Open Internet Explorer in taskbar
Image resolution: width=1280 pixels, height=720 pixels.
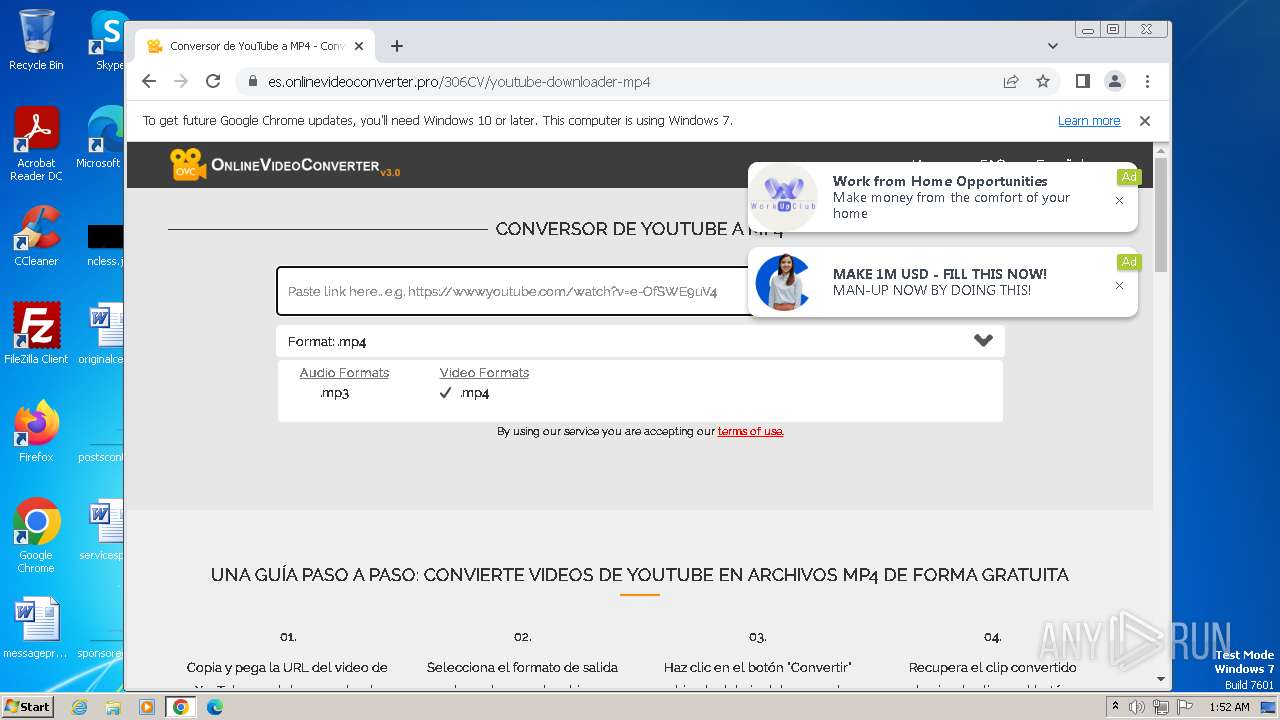79,707
